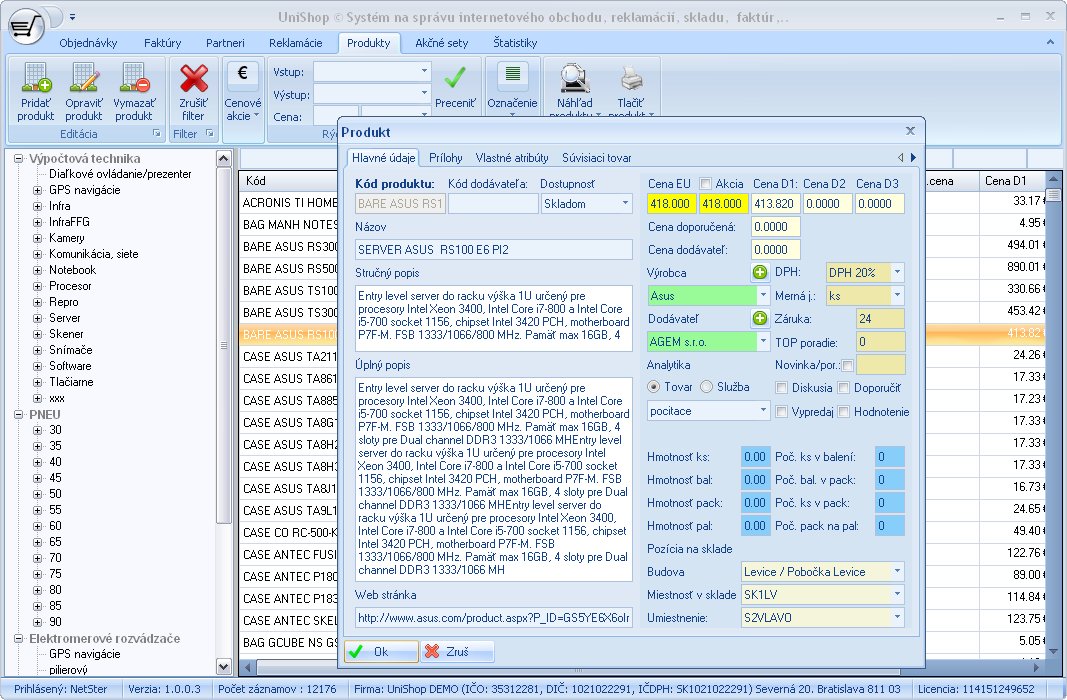This screenshot has height=700, width=1067.
Task: Click the Náhľad produktu preview icon
Action: pos(574,78)
